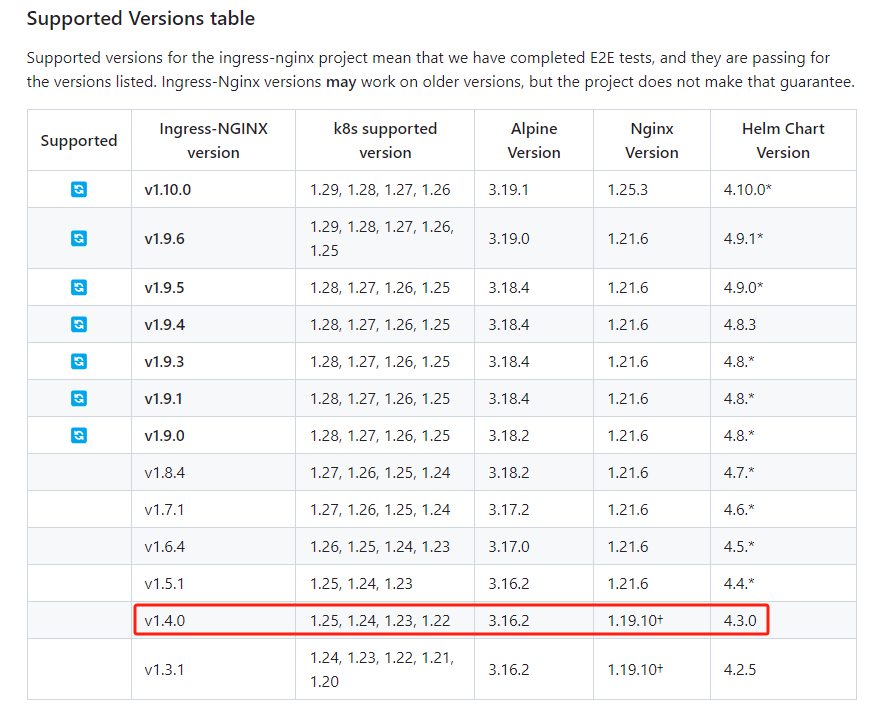Click Alpine version '3.17.2'

click(x=508, y=510)
